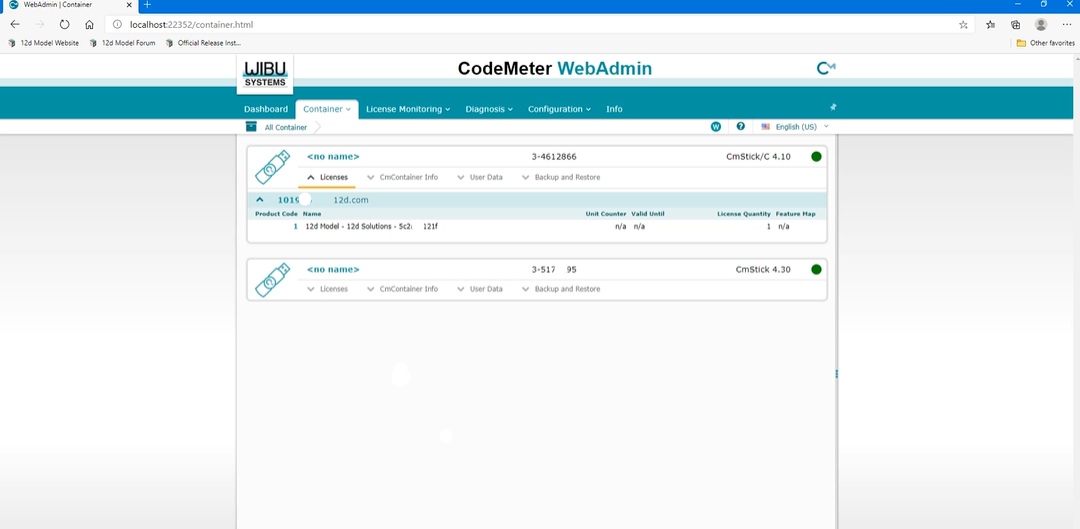Expand User Data for container 3-4612866
This screenshot has height=529, width=1080.
click(479, 177)
